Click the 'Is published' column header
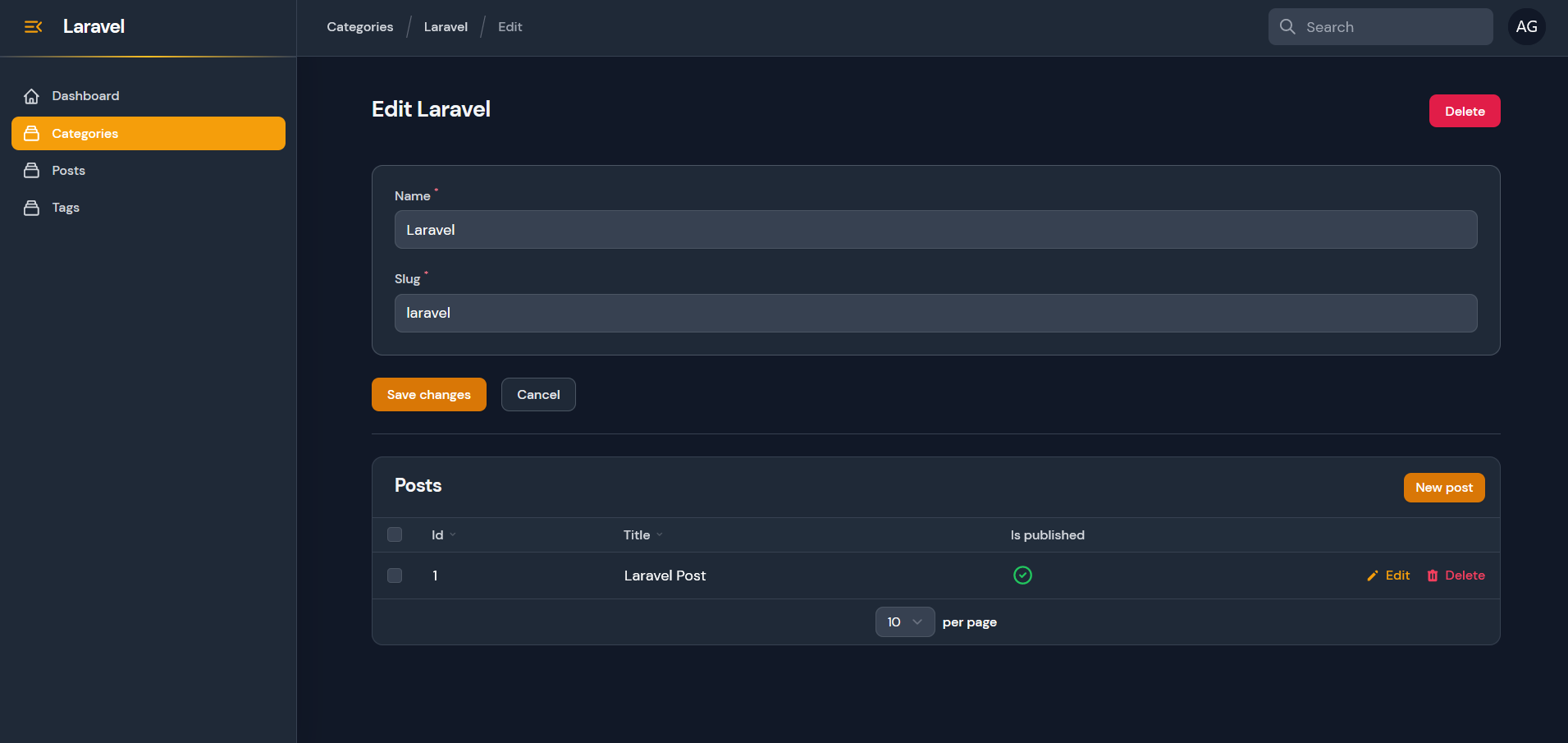The height and width of the screenshot is (743, 1568). tap(1047, 535)
